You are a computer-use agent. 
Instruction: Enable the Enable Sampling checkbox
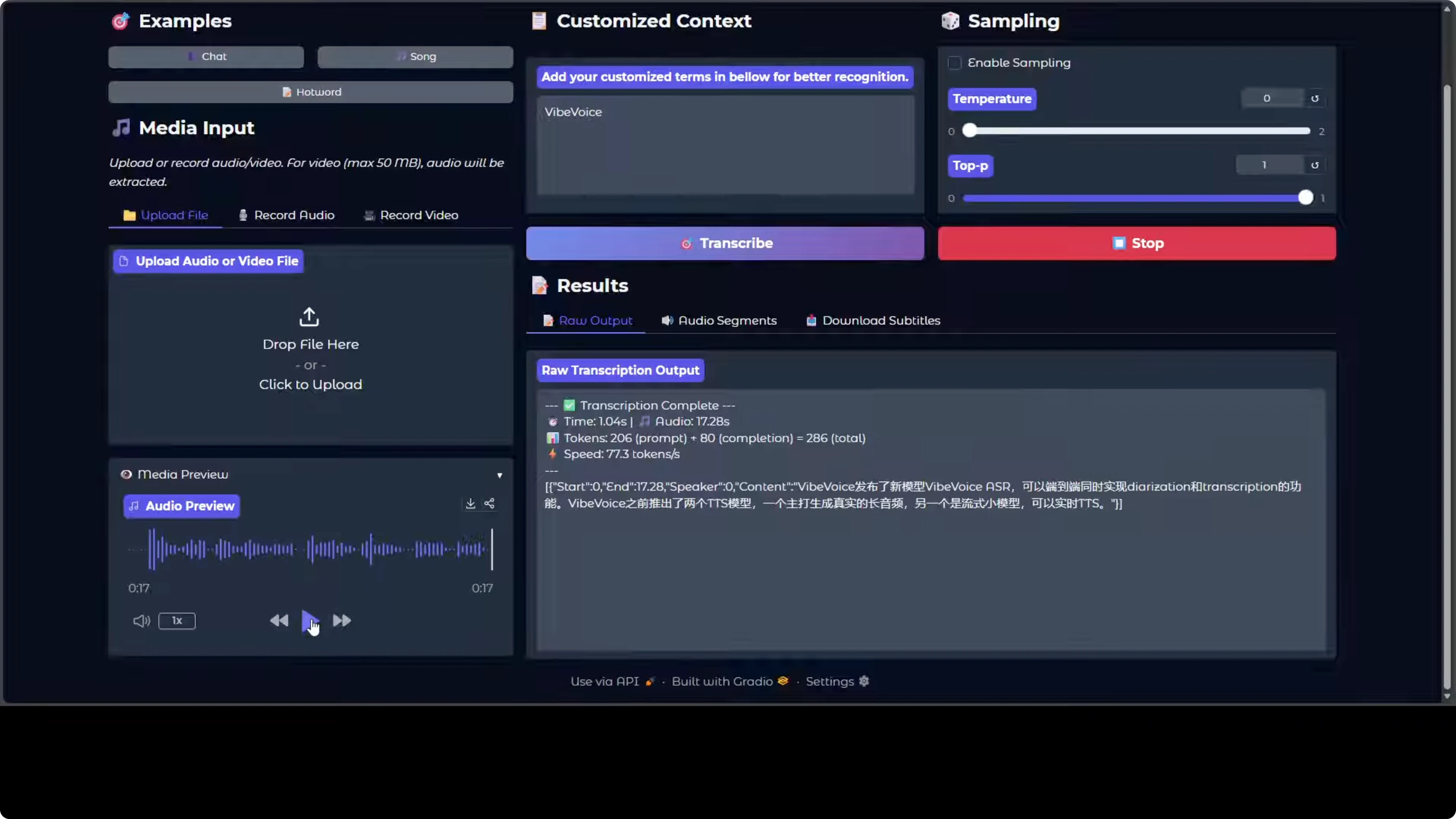coord(955,63)
